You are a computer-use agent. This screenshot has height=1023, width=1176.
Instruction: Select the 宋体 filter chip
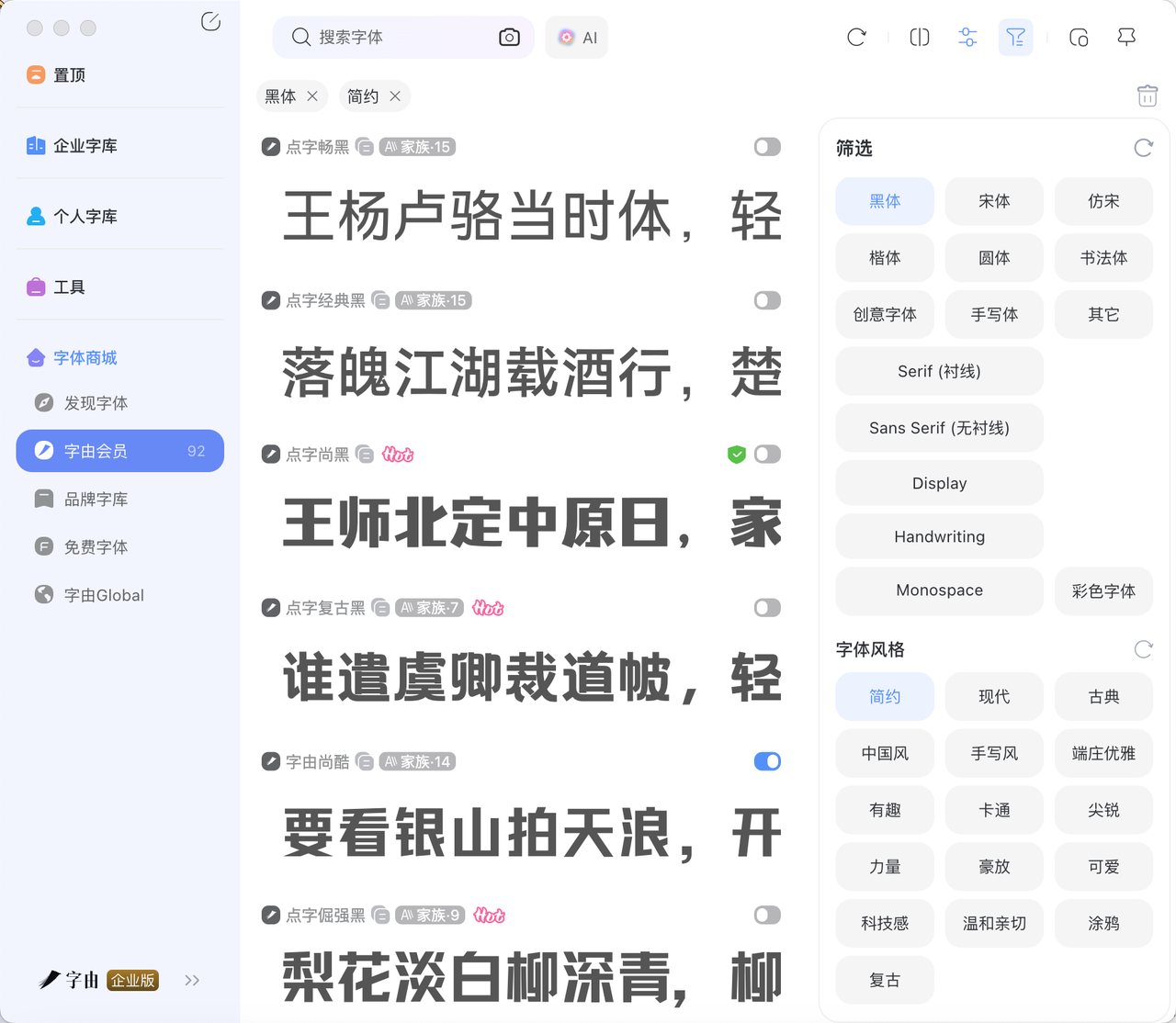coord(994,201)
